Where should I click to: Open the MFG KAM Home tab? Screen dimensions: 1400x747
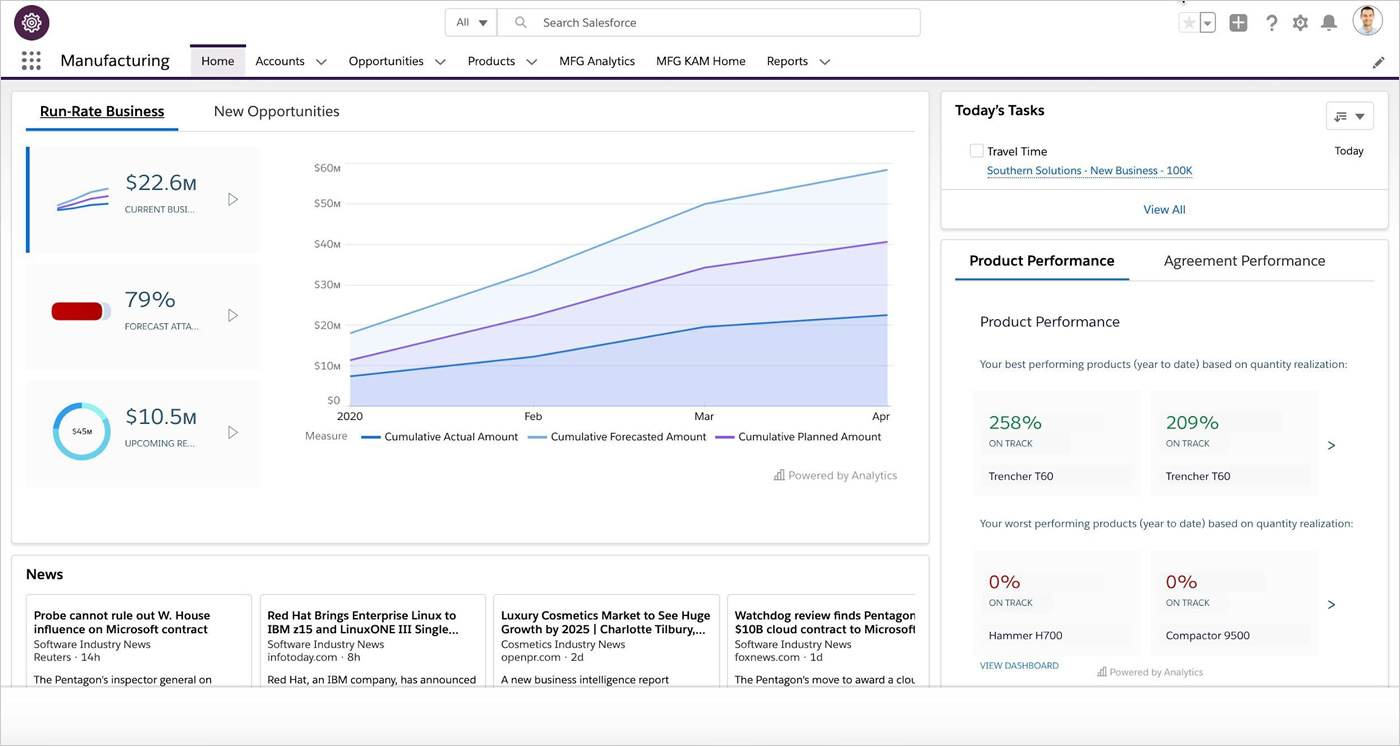[701, 61]
